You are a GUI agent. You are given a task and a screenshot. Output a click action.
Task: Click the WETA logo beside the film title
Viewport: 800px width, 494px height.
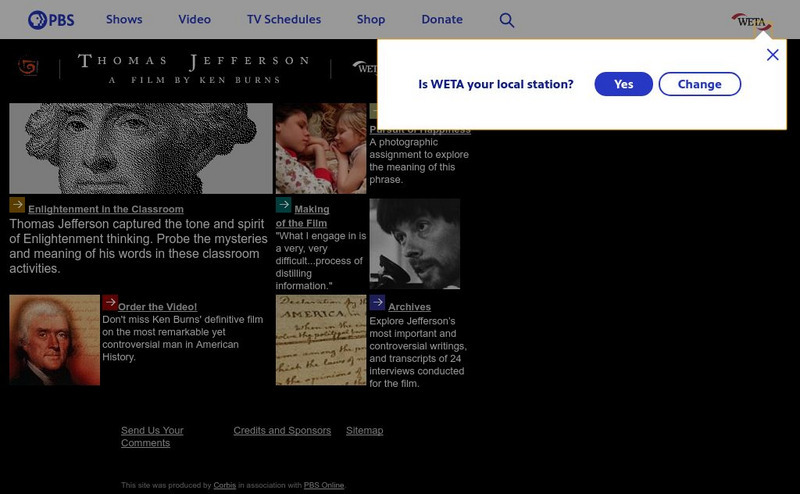click(x=364, y=67)
